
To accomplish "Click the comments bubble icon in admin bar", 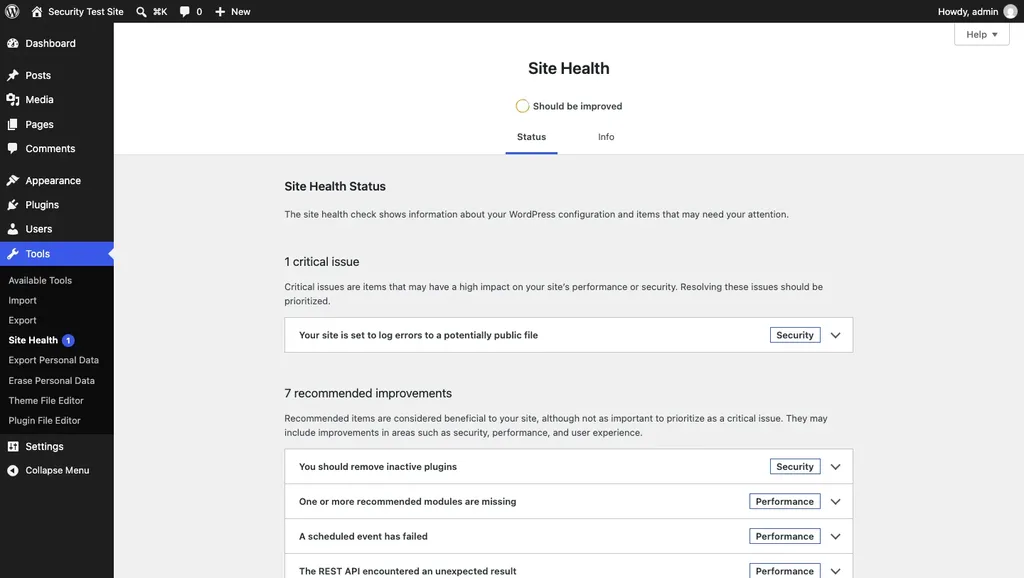I will 185,12.
